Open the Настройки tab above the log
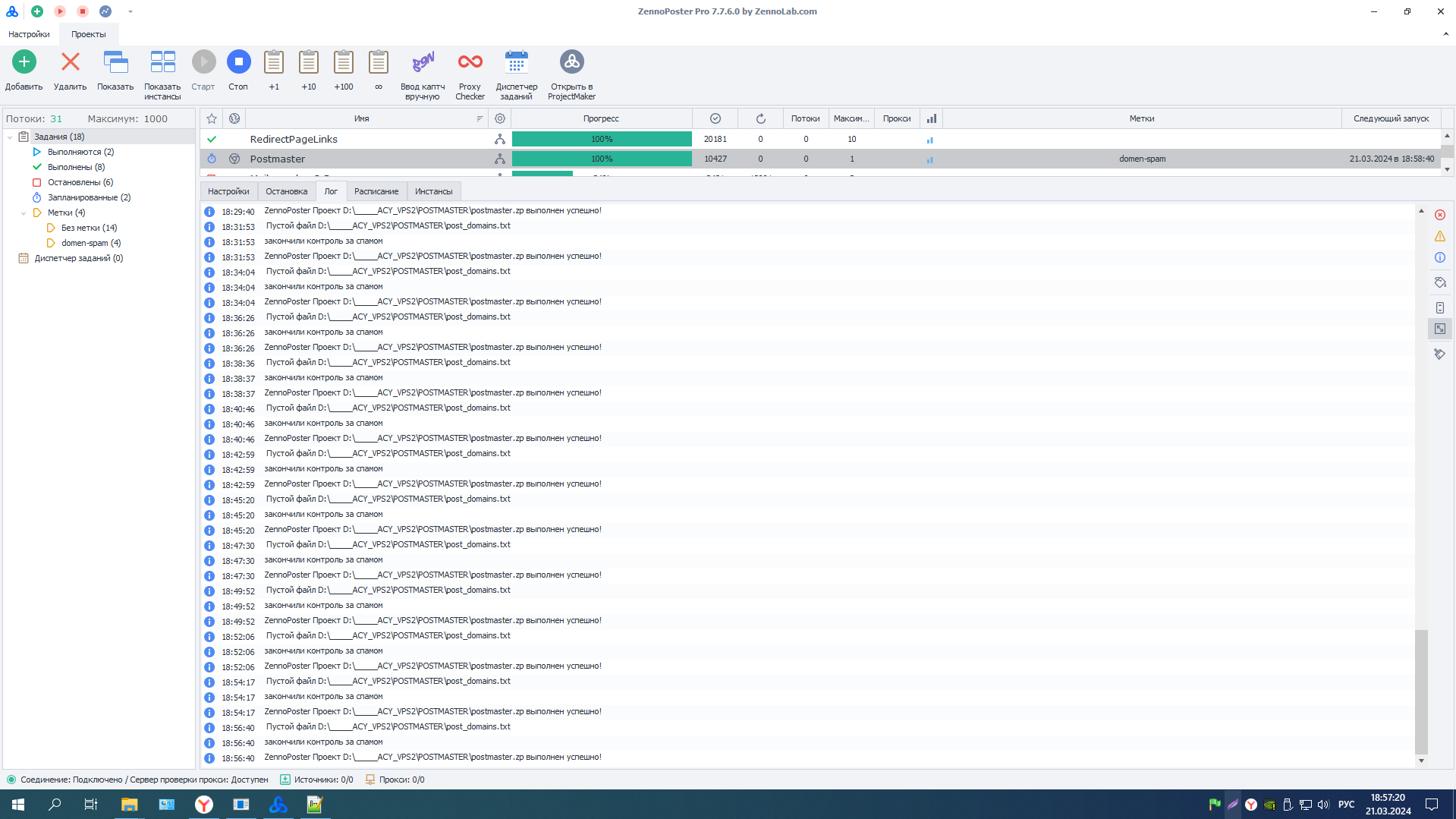This screenshot has height=819, width=1456. click(x=228, y=191)
